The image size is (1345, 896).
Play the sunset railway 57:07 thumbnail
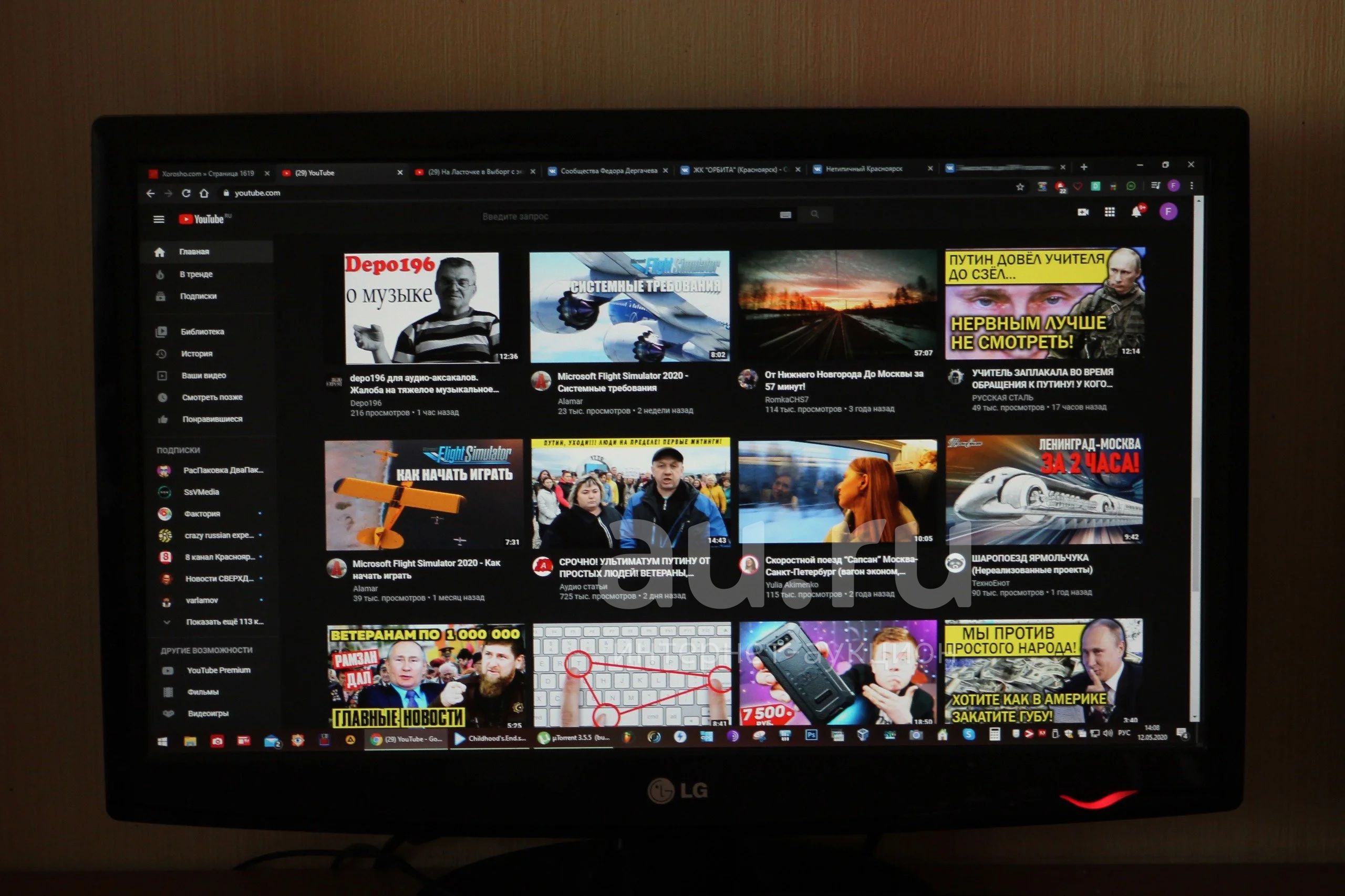click(837, 305)
